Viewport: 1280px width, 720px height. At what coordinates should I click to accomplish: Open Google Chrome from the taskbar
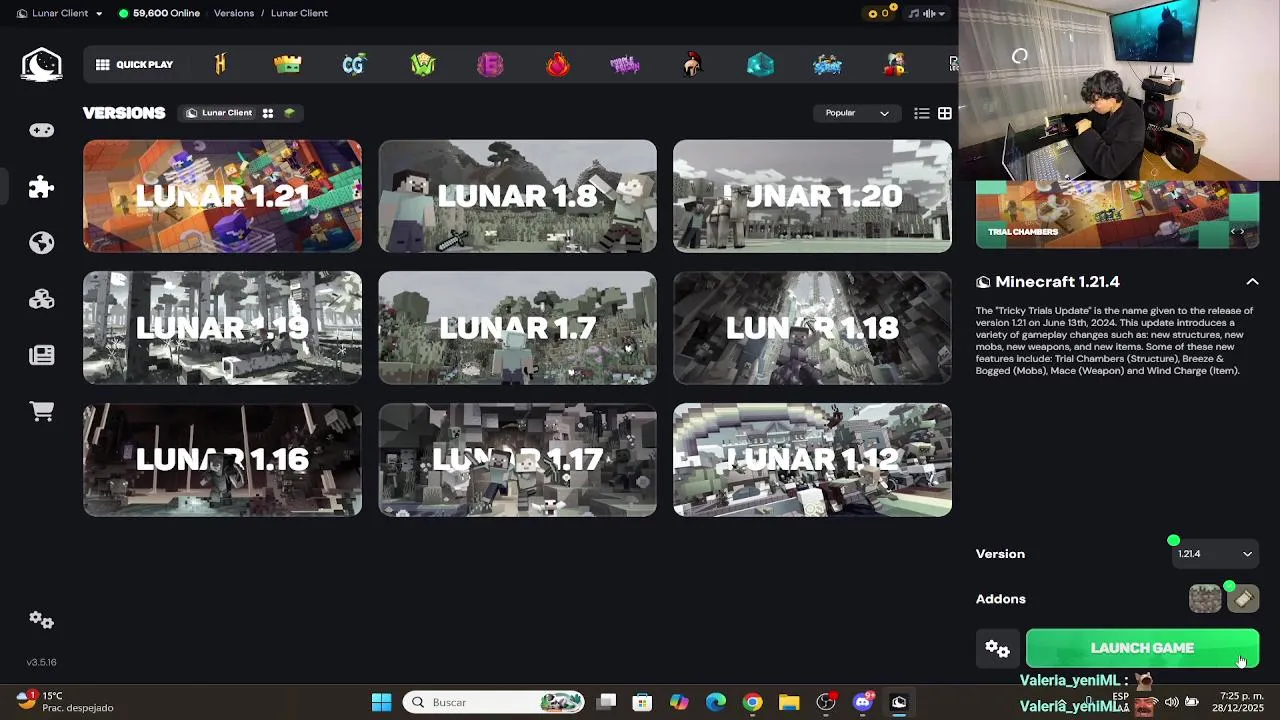point(752,702)
